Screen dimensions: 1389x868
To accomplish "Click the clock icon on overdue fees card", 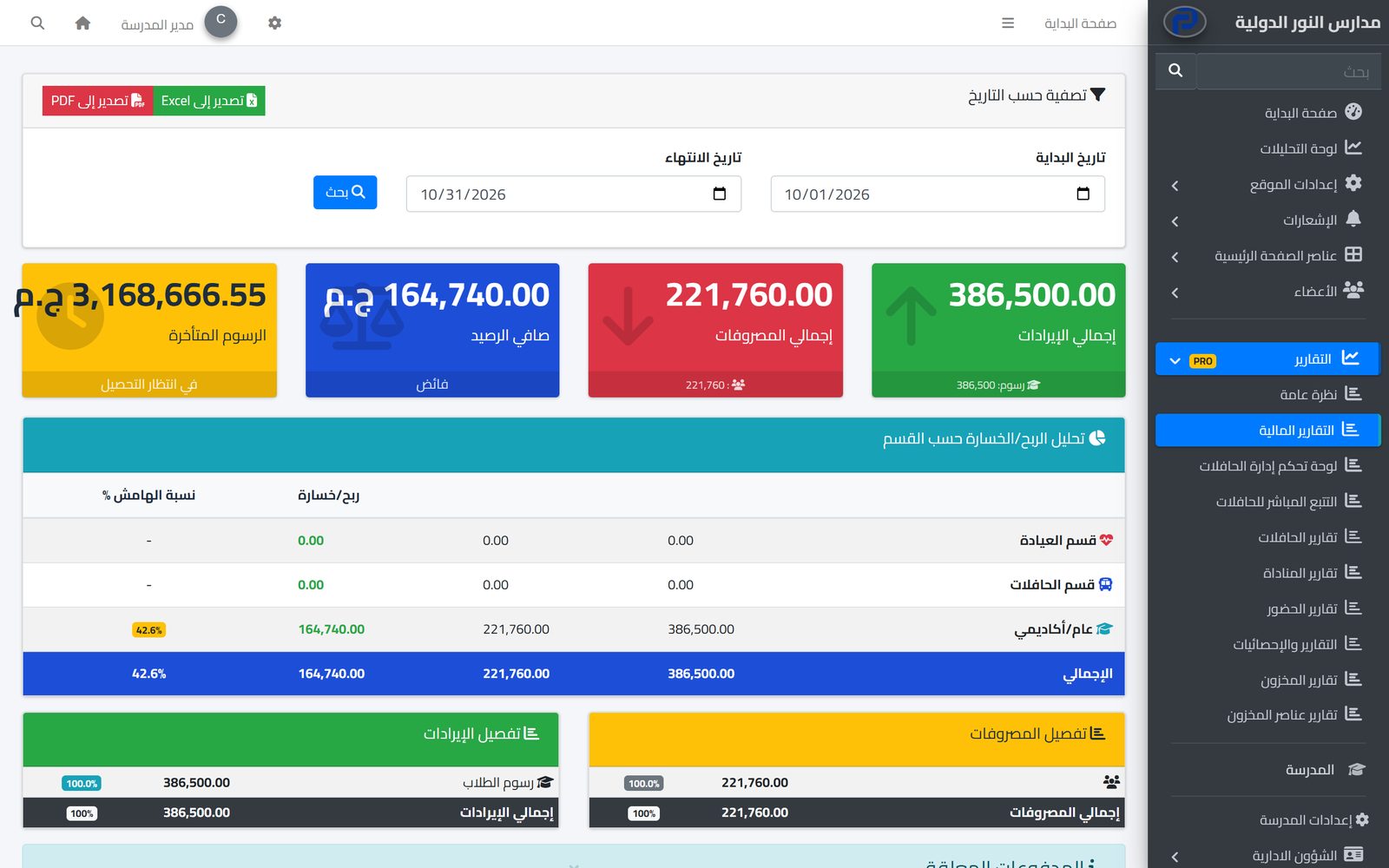I will (x=70, y=317).
